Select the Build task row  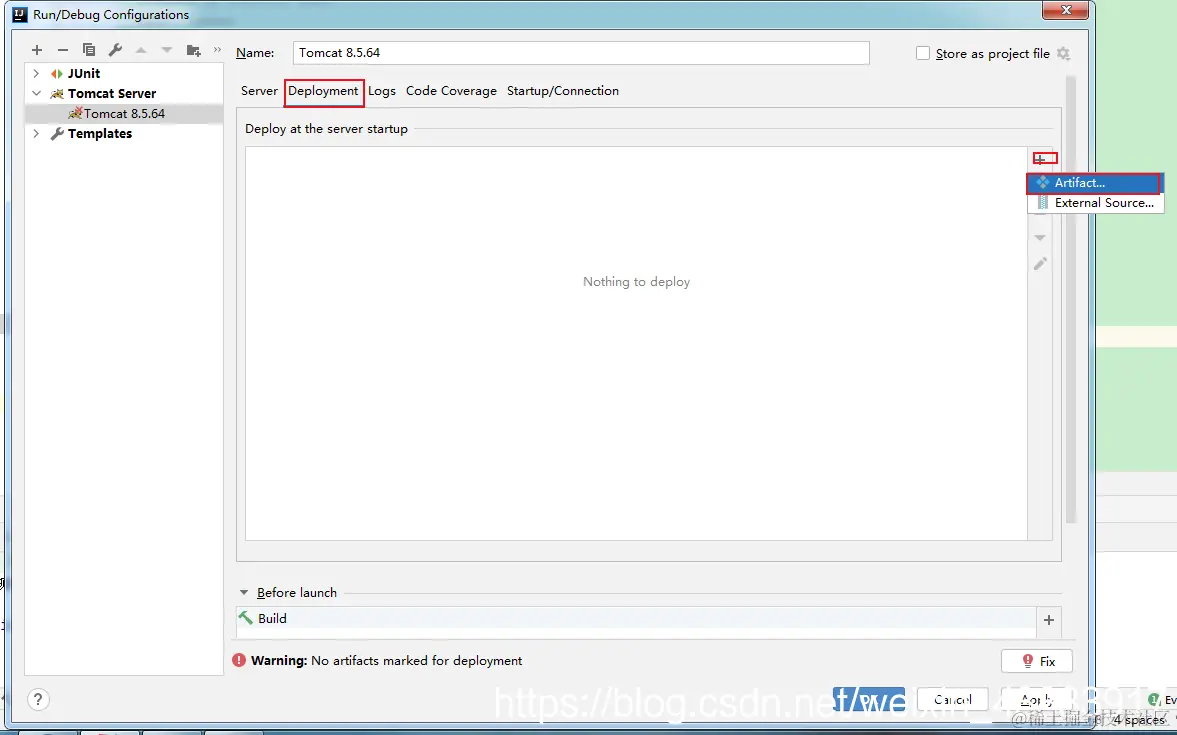pos(636,619)
